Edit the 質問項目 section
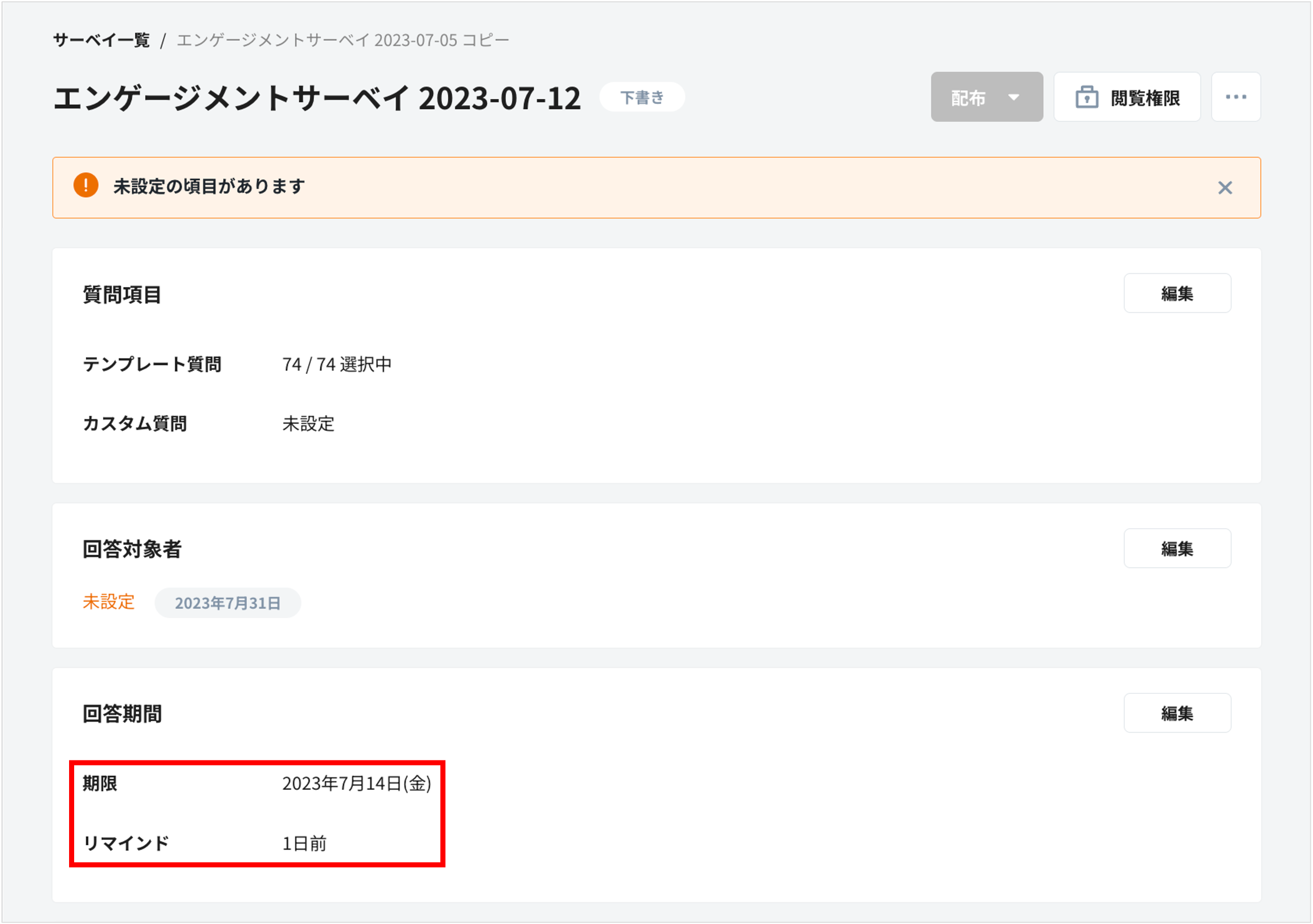The image size is (1313, 924). (x=1177, y=293)
